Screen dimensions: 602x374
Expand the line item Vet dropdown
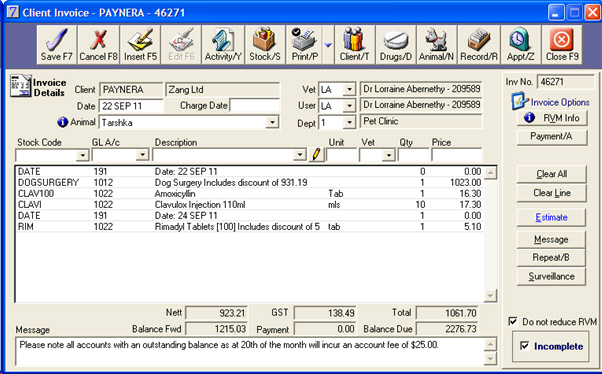[x=389, y=155]
